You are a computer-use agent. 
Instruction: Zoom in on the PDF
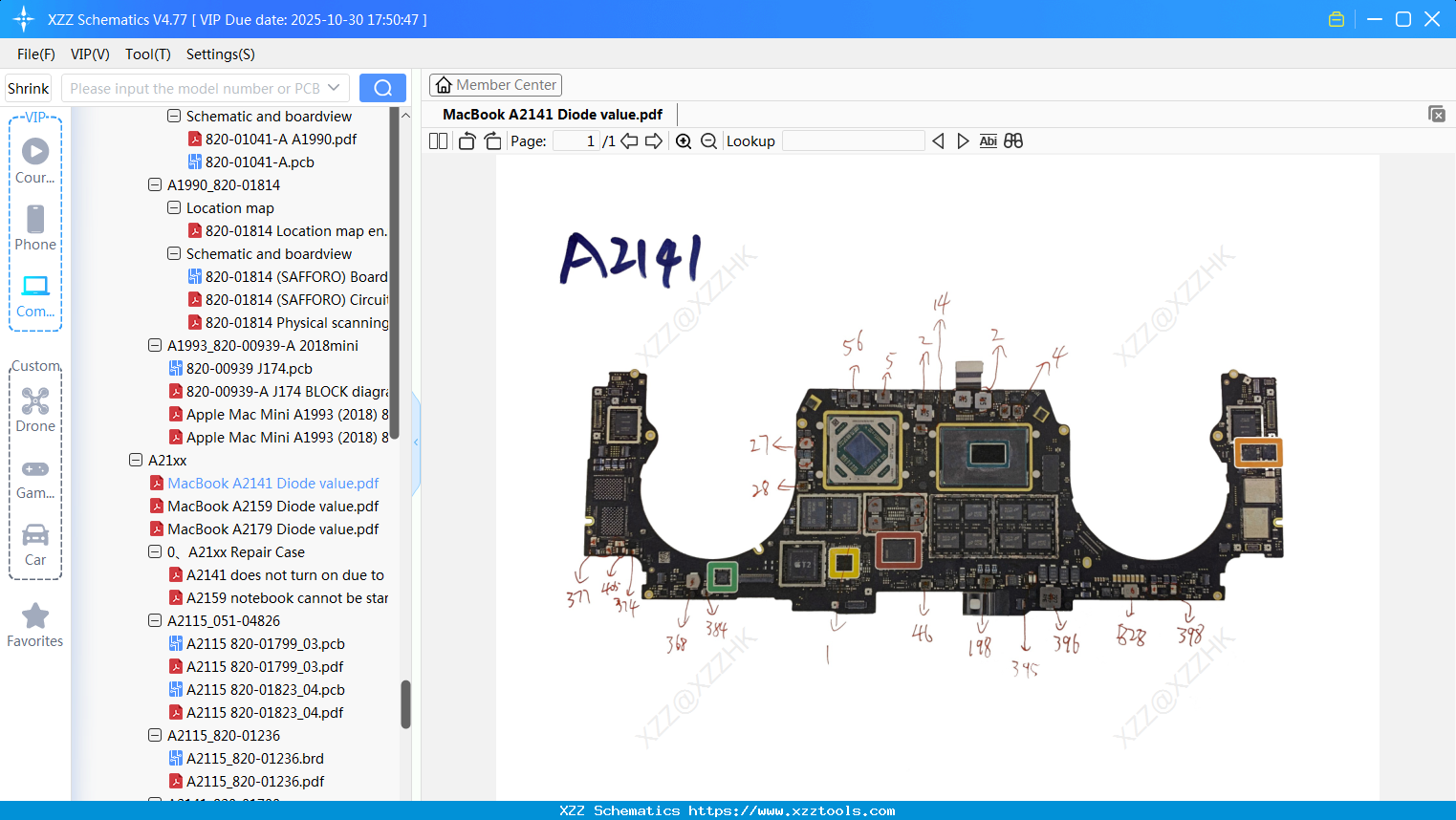[684, 141]
